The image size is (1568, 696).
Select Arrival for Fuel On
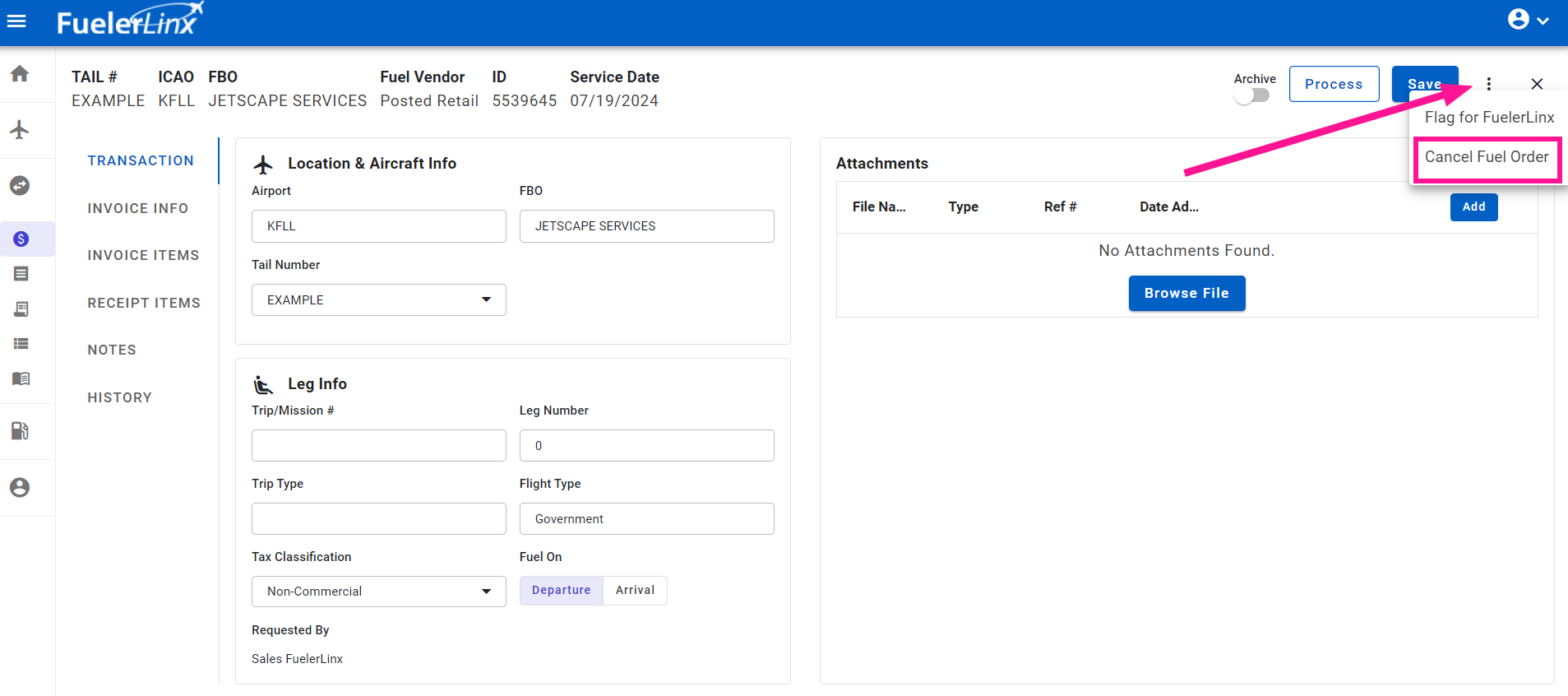pyautogui.click(x=635, y=591)
